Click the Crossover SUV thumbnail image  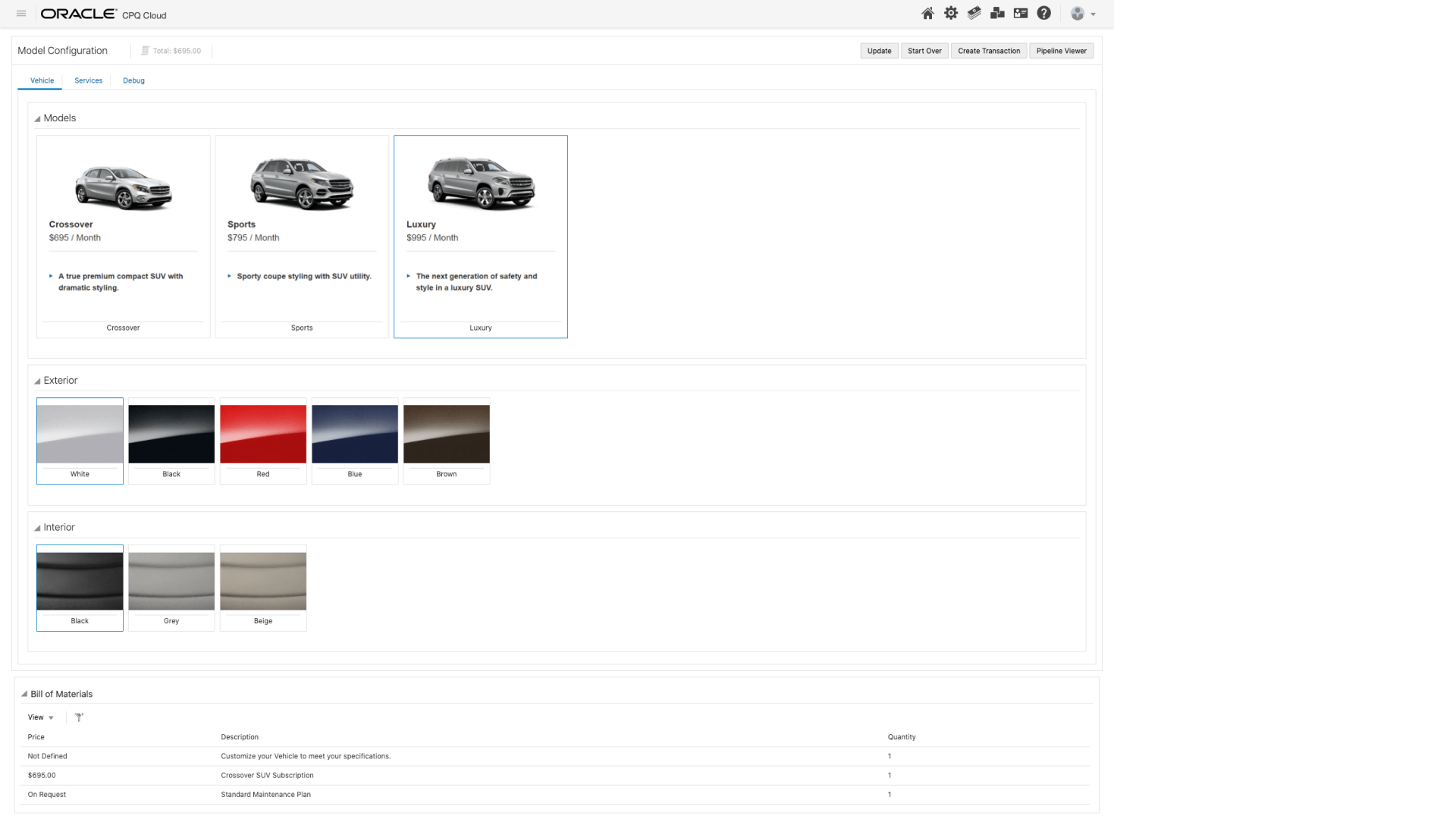tap(123, 184)
